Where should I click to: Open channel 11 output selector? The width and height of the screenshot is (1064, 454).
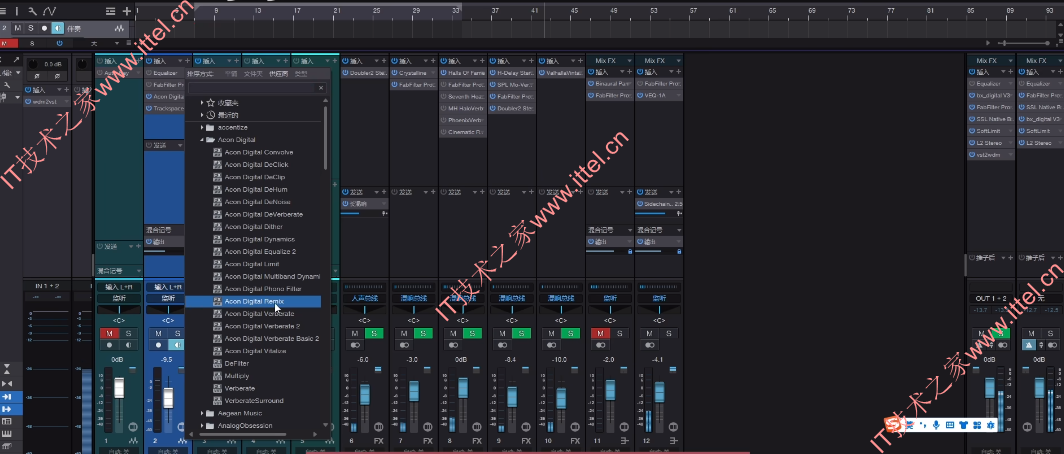click(609, 299)
